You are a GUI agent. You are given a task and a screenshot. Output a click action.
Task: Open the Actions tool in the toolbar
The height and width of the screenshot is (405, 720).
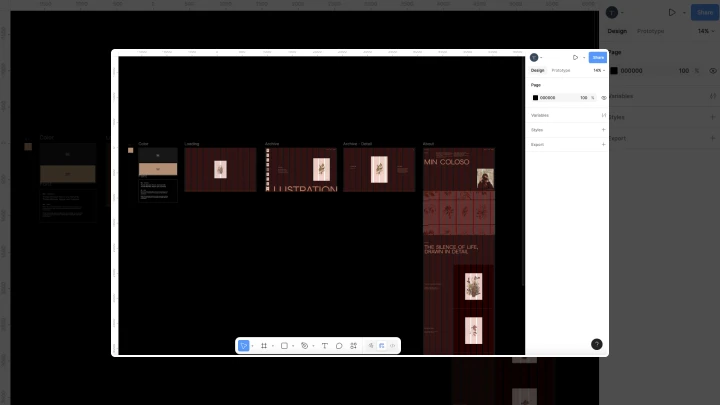(354, 346)
